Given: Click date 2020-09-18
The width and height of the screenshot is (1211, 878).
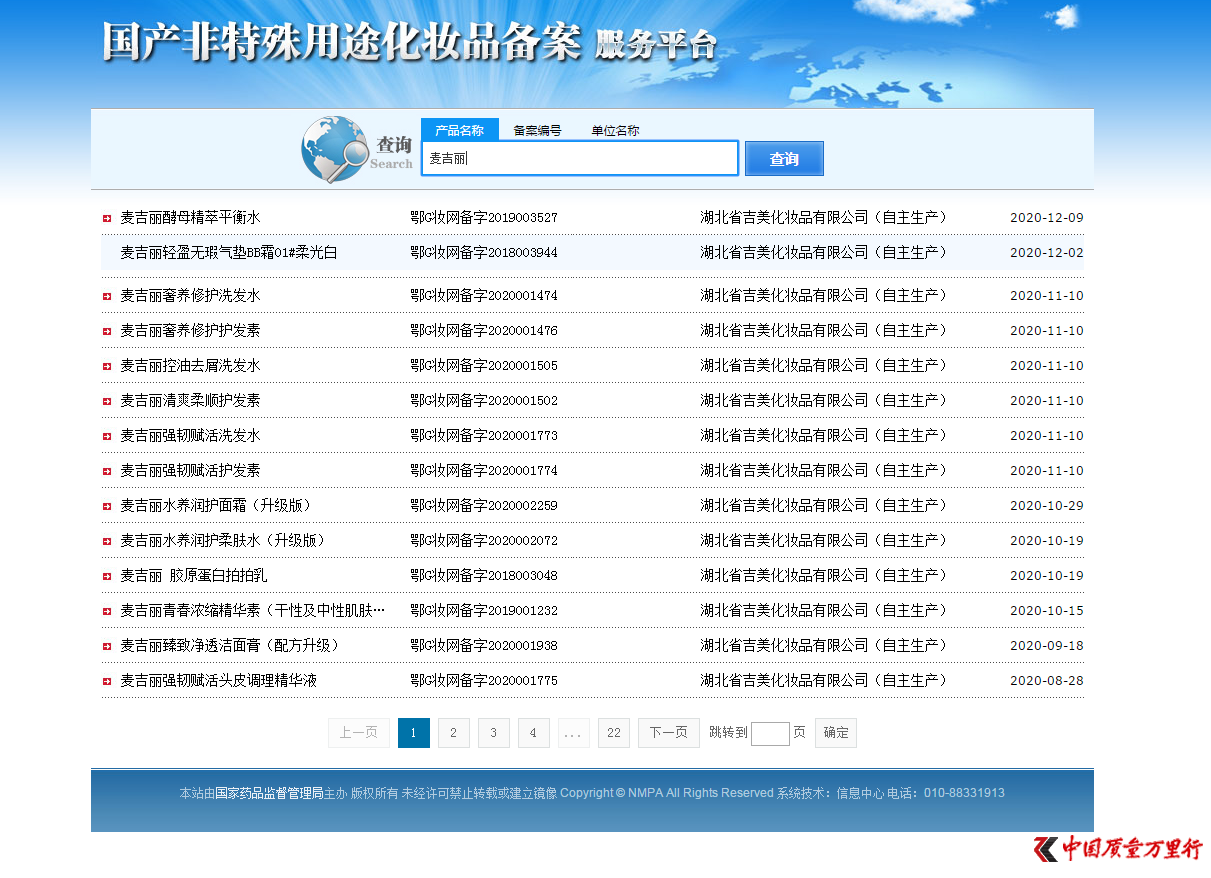Looking at the screenshot, I should [x=1046, y=645].
